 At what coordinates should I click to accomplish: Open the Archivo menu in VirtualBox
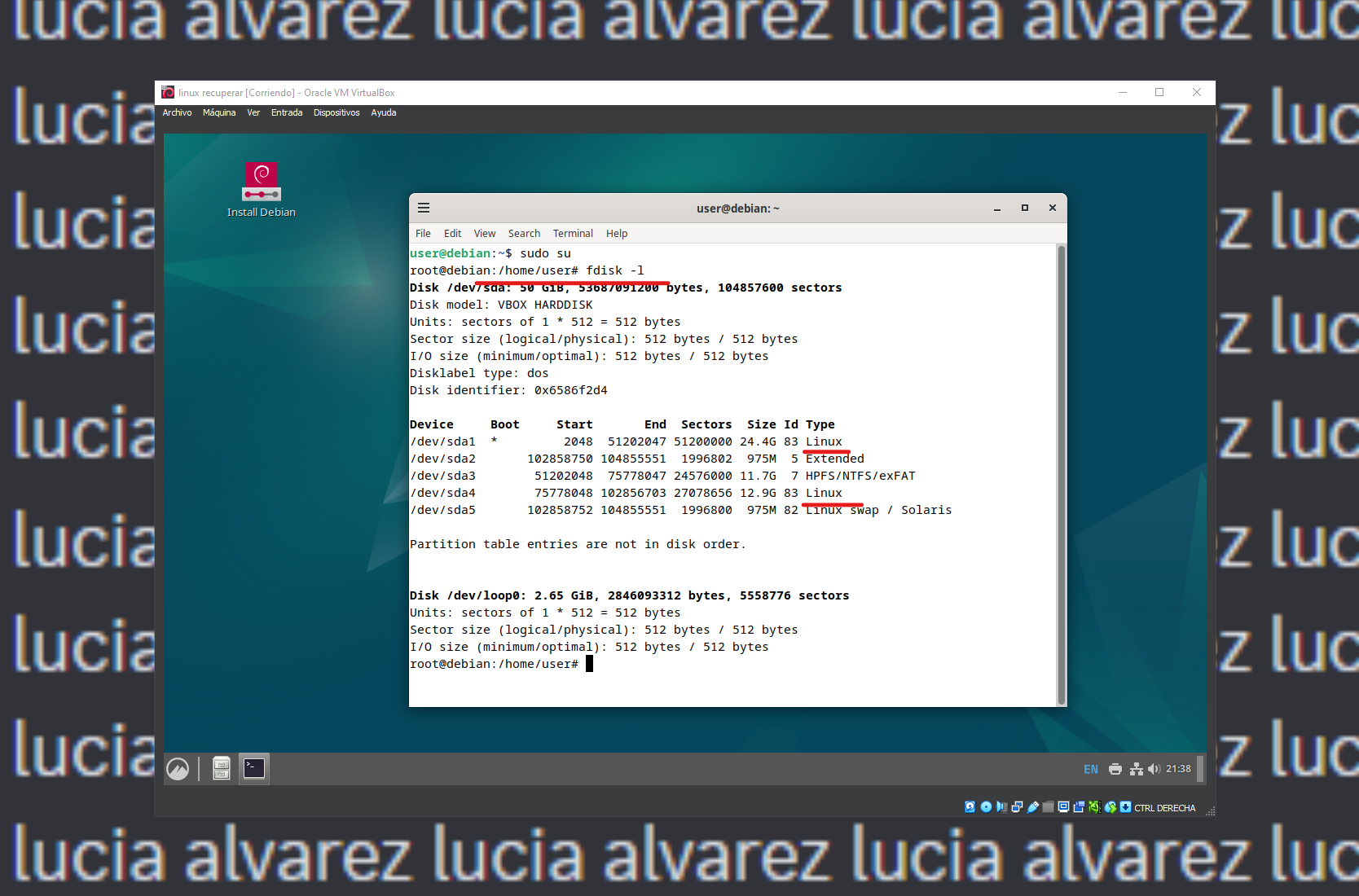tap(177, 112)
